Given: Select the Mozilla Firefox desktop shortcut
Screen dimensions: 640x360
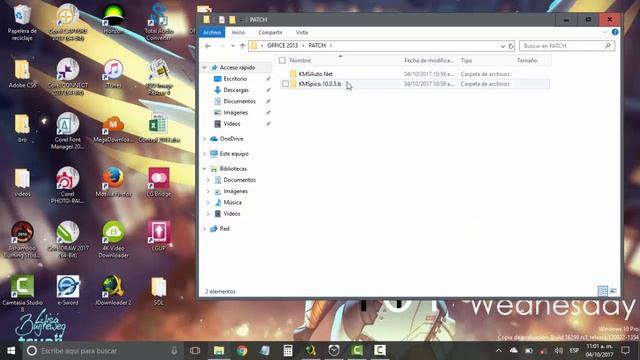Looking at the screenshot, I should click(x=113, y=182).
